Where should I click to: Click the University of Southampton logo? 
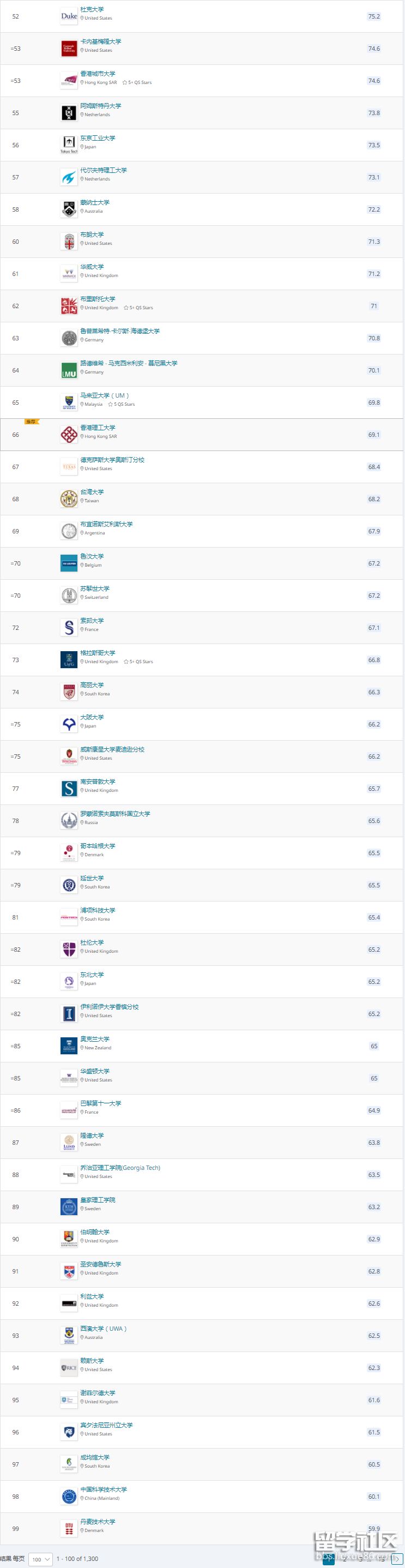(69, 789)
